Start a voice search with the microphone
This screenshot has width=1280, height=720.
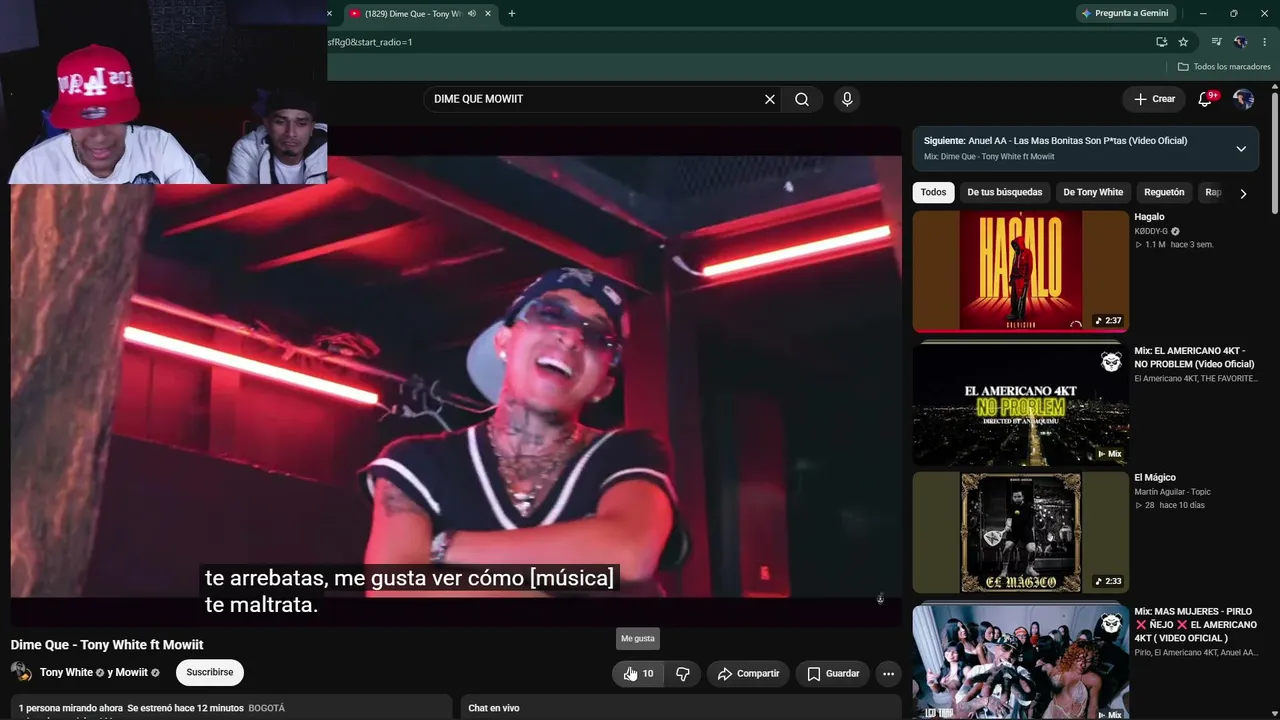pyautogui.click(x=847, y=99)
